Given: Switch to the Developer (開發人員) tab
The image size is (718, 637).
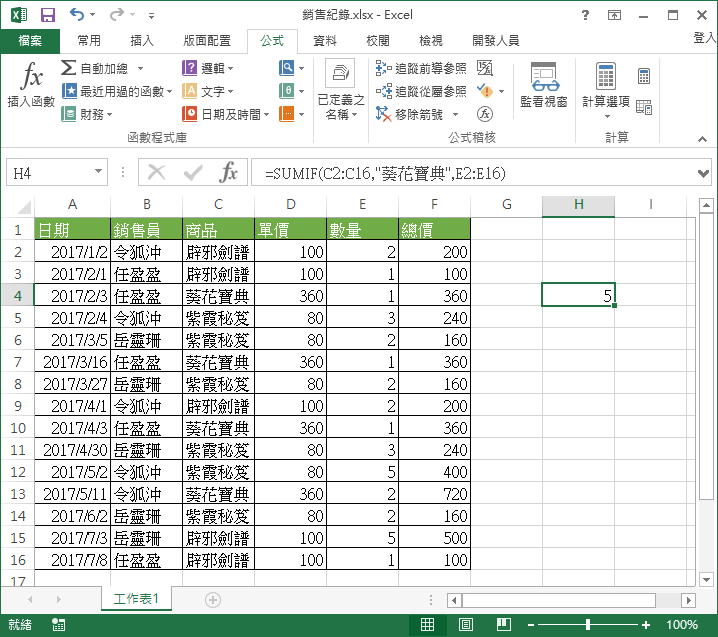Looking at the screenshot, I should (x=495, y=41).
